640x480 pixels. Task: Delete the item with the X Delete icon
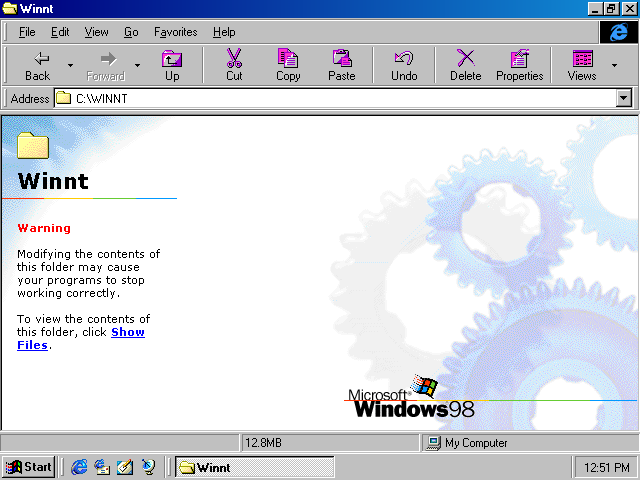coord(466,65)
